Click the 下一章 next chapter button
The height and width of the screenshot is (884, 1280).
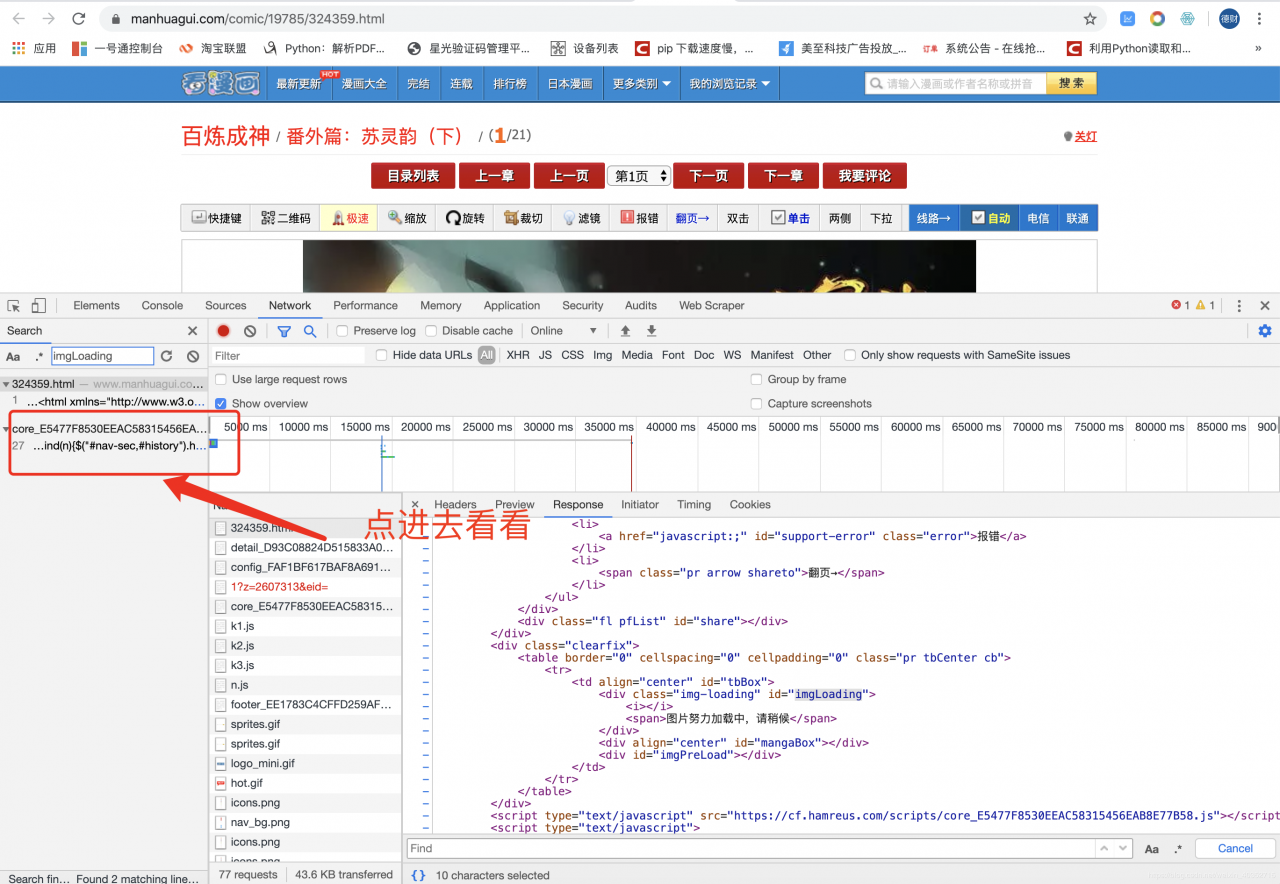(783, 176)
